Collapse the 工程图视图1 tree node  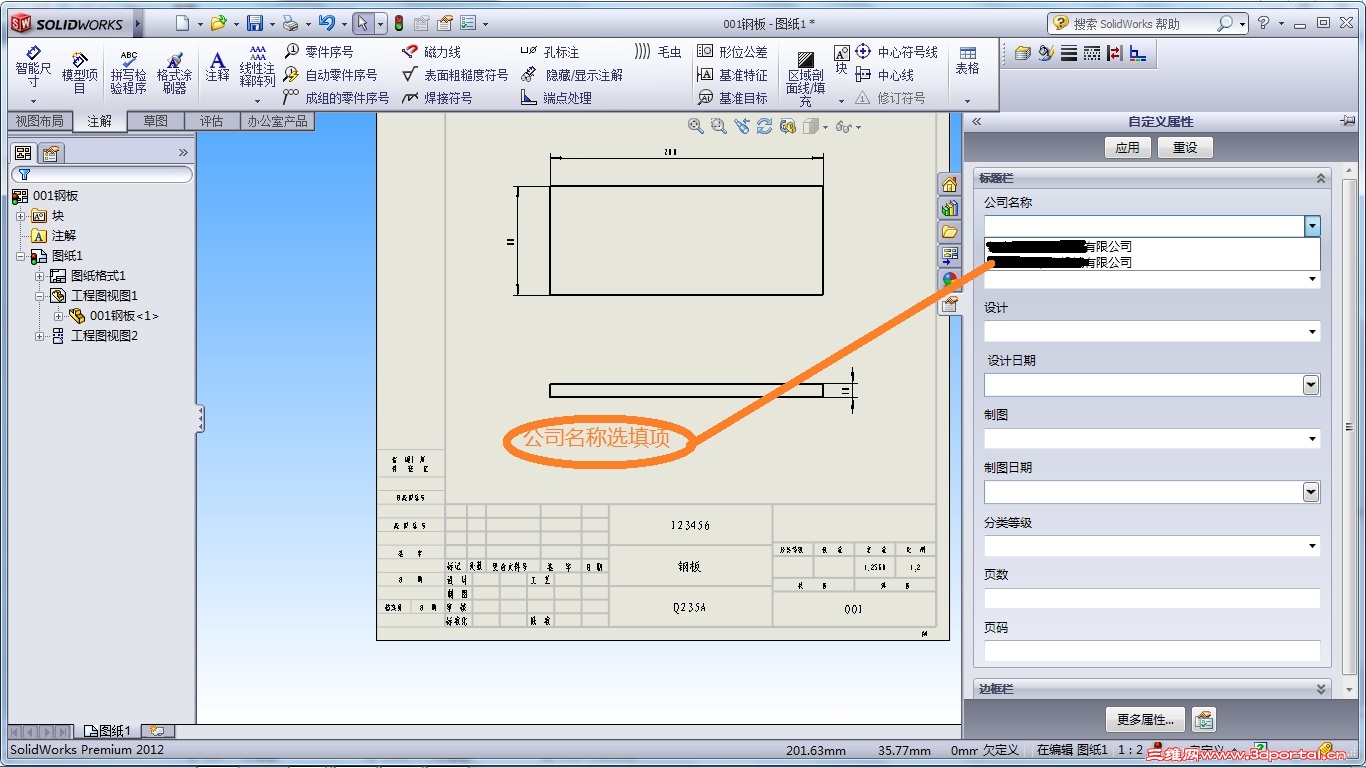coord(40,296)
